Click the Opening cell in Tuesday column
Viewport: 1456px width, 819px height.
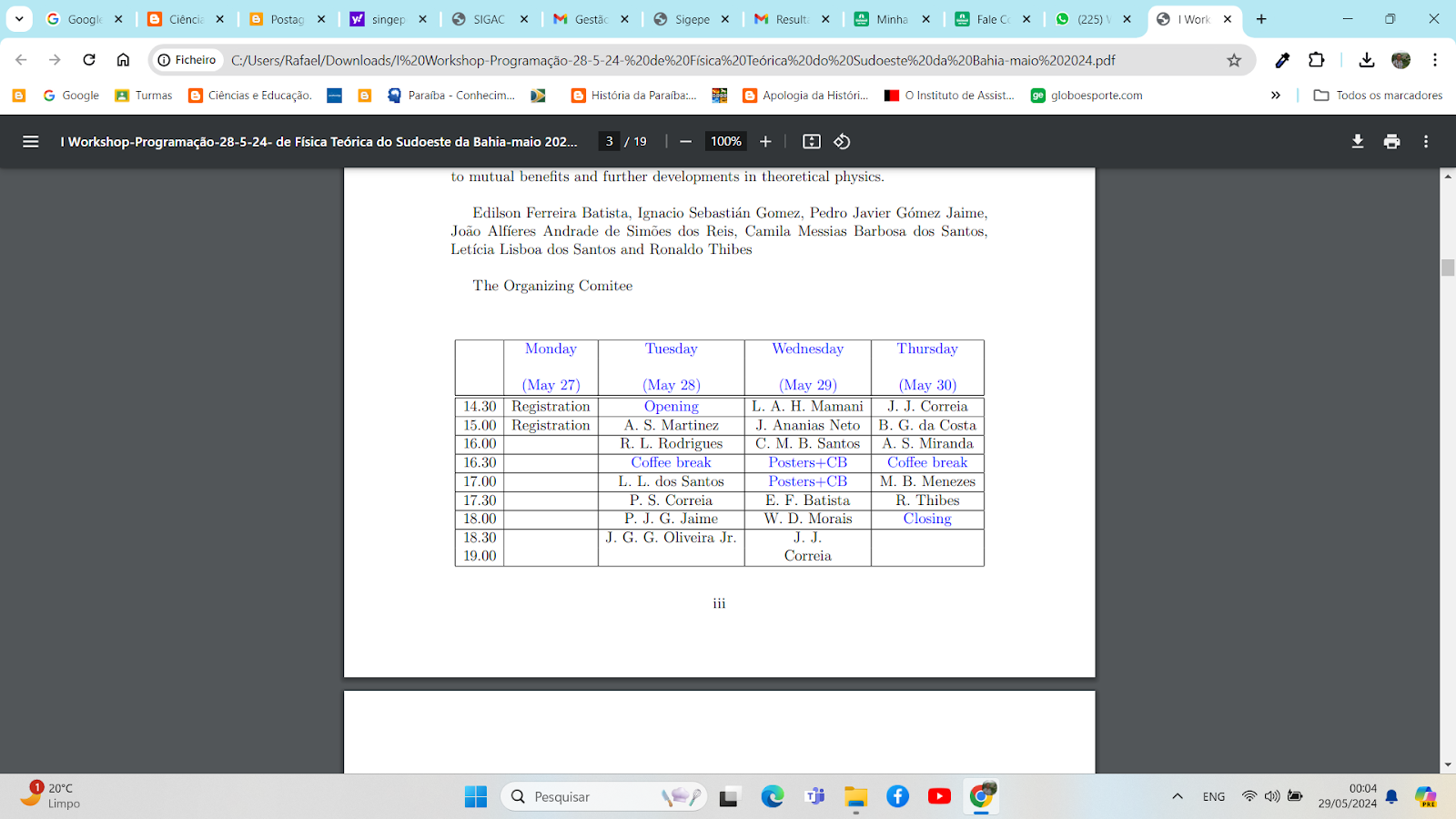click(672, 407)
